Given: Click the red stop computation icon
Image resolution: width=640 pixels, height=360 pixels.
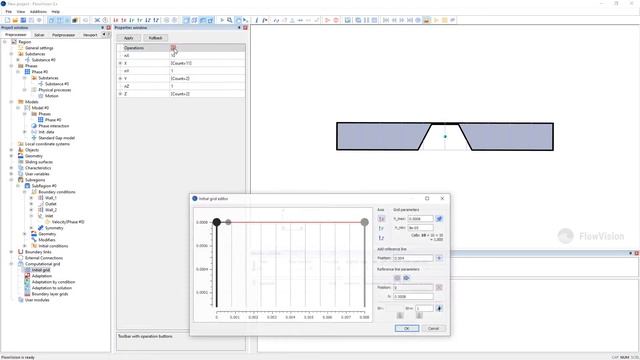Looking at the screenshot, I should click(336, 20).
